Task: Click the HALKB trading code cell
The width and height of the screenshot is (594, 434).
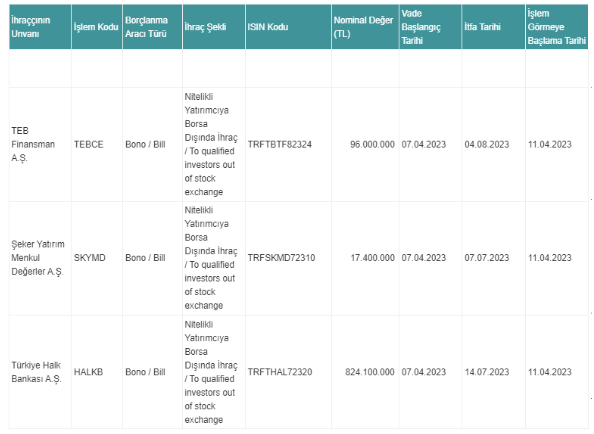Action: click(x=97, y=372)
